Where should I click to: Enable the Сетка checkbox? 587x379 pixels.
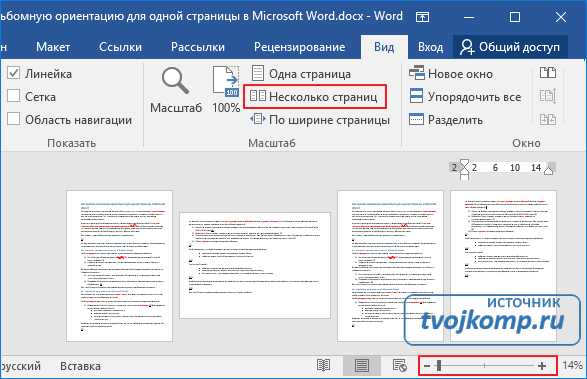pos(14,96)
